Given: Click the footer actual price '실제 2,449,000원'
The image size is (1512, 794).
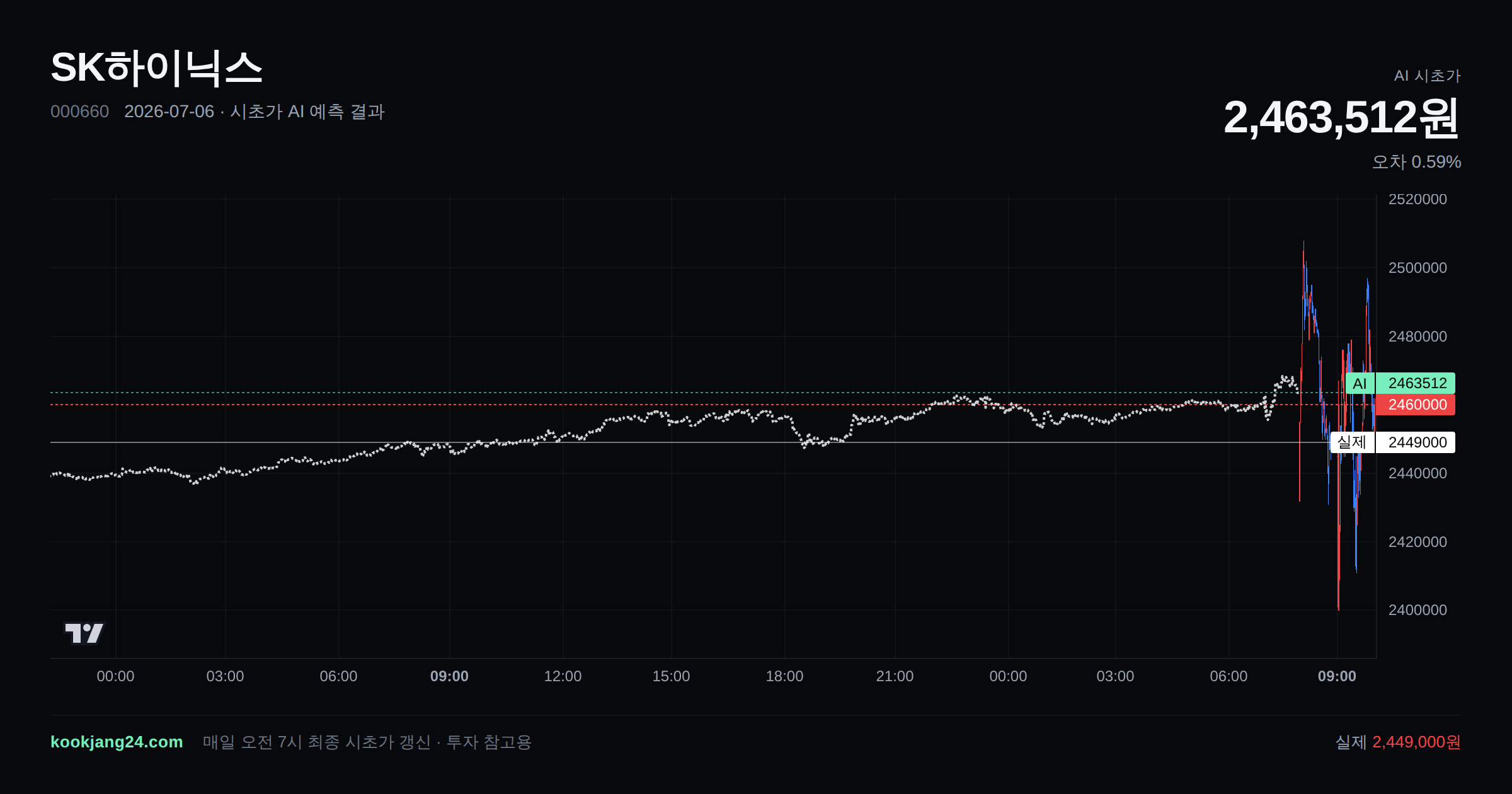Looking at the screenshot, I should point(1398,742).
